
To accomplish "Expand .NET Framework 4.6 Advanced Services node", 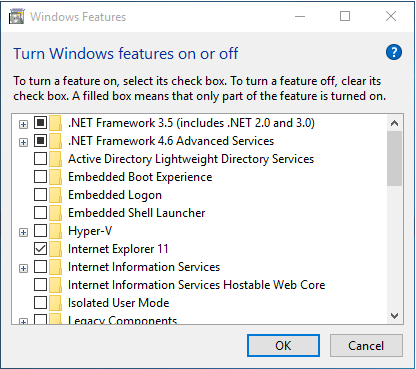I will click(x=23, y=142).
